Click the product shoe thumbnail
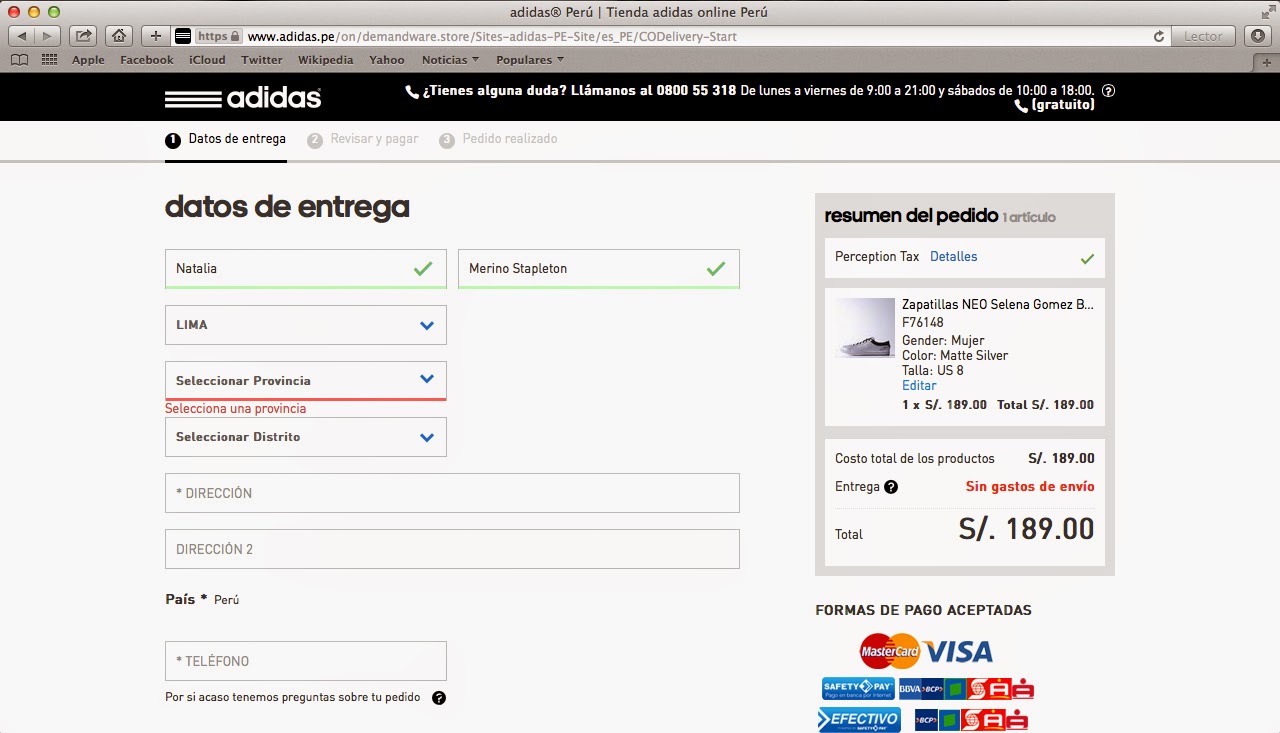The image size is (1280, 733). click(x=865, y=328)
